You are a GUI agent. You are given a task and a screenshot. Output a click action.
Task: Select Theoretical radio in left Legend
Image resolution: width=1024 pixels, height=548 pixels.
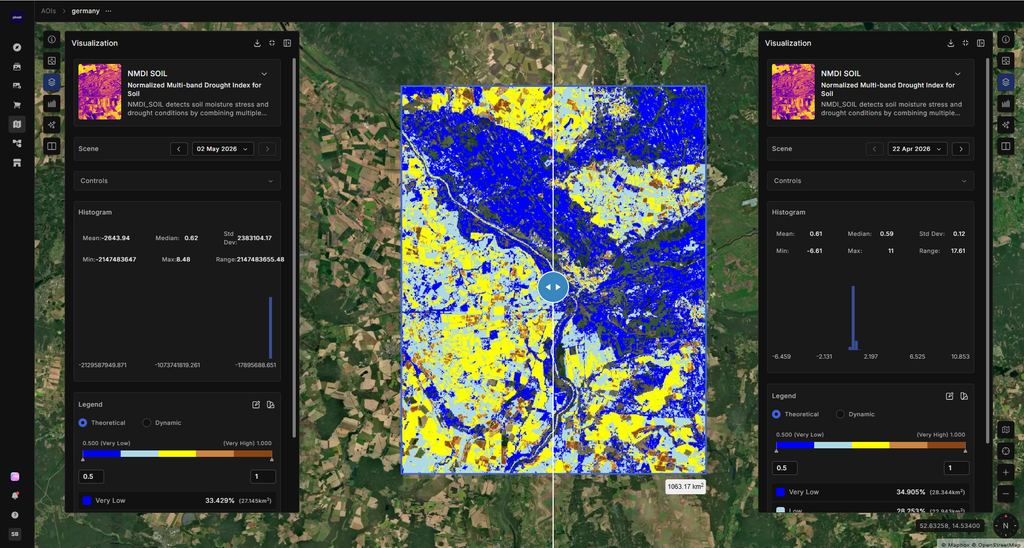click(x=83, y=423)
